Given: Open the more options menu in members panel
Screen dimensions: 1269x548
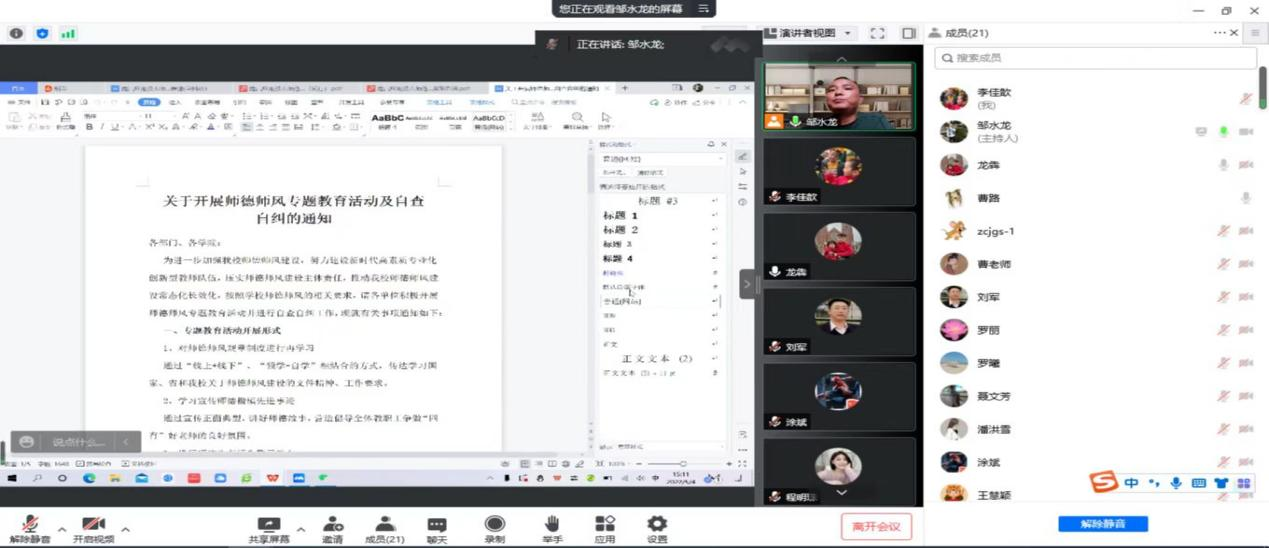Looking at the screenshot, I should click(1219, 33).
